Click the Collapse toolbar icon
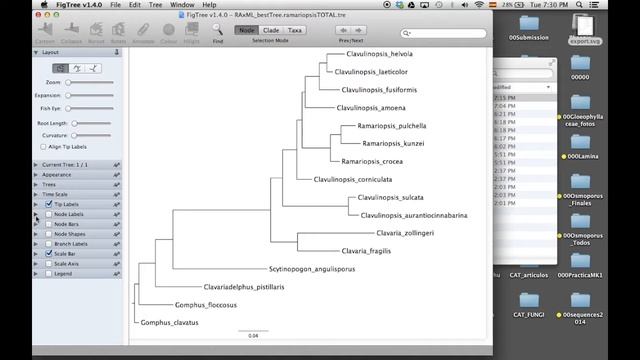640x360 pixels. [71, 30]
